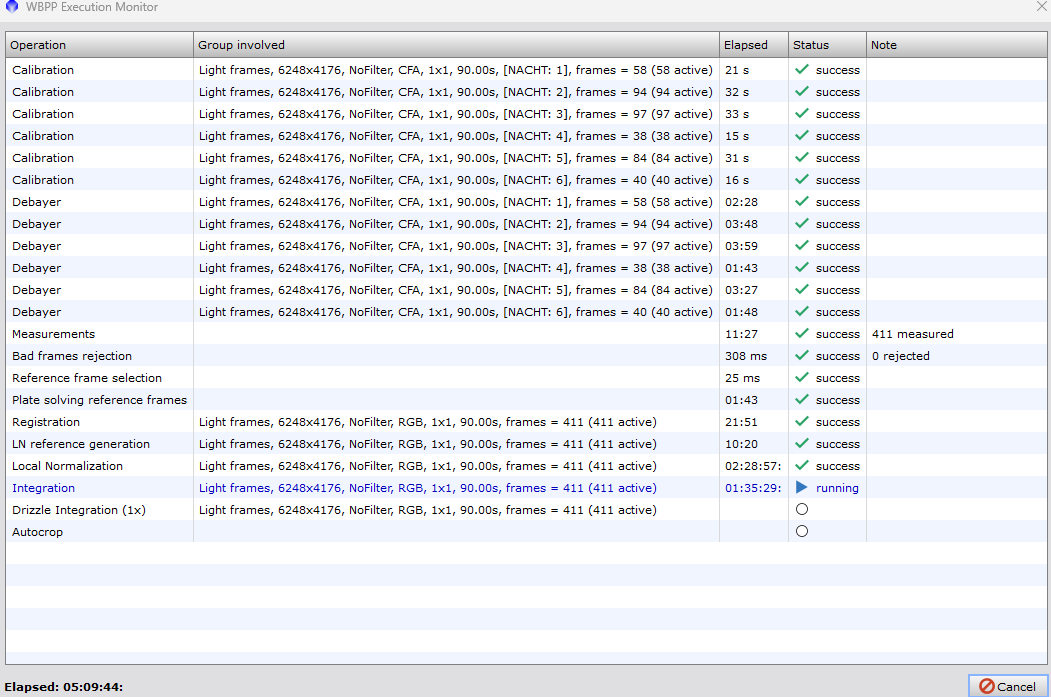Click the 21:51 Registration elapsed time
The width and height of the screenshot is (1051, 697).
pos(741,422)
